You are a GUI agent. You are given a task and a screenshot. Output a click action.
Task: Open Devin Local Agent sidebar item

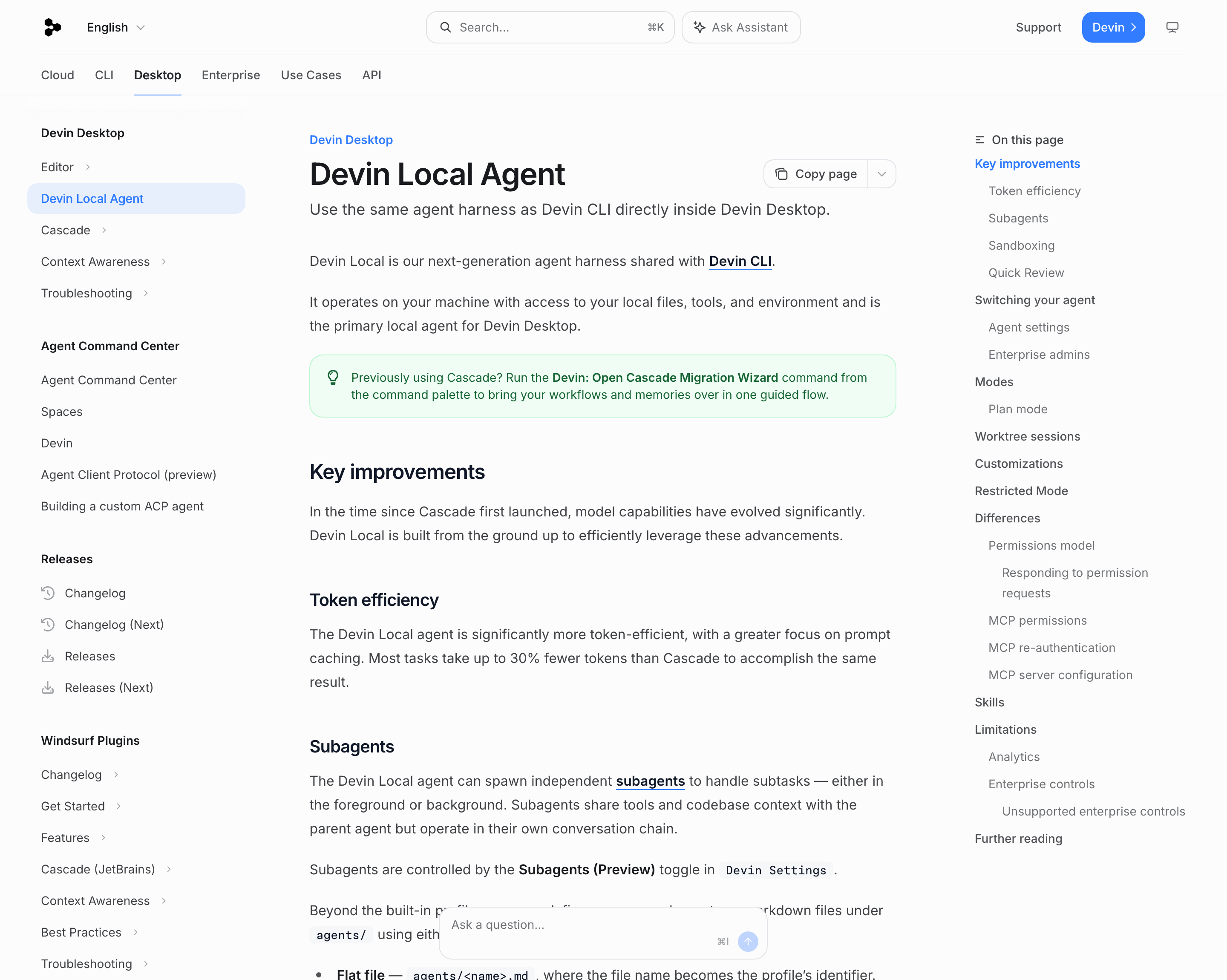[x=137, y=199]
